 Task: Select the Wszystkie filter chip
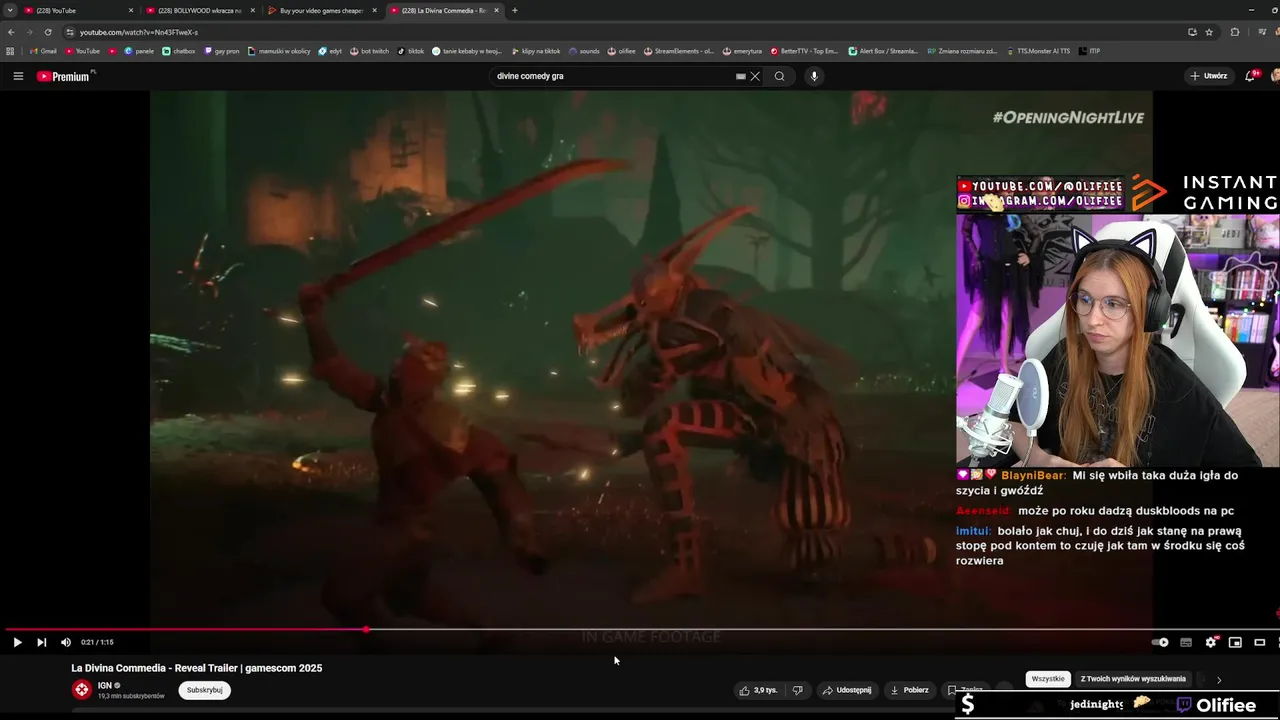[1048, 679]
